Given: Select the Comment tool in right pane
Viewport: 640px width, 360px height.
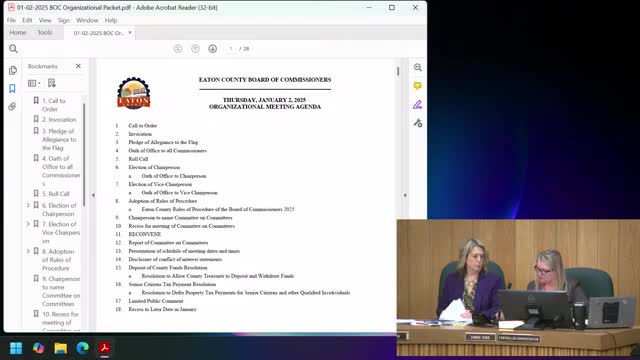Looking at the screenshot, I should 418,86.
